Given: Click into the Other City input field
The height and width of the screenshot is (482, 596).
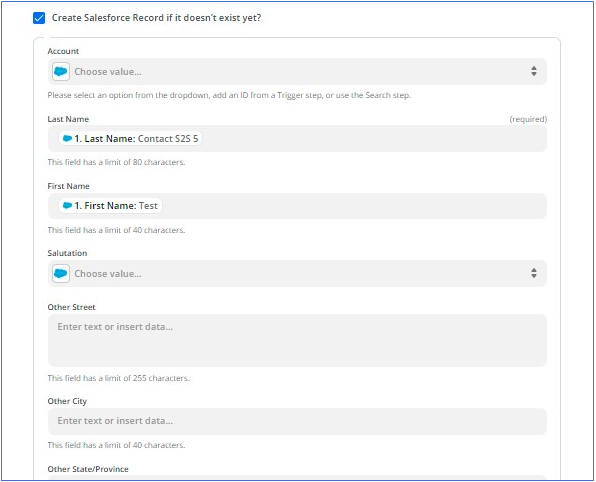Looking at the screenshot, I should 297,421.
